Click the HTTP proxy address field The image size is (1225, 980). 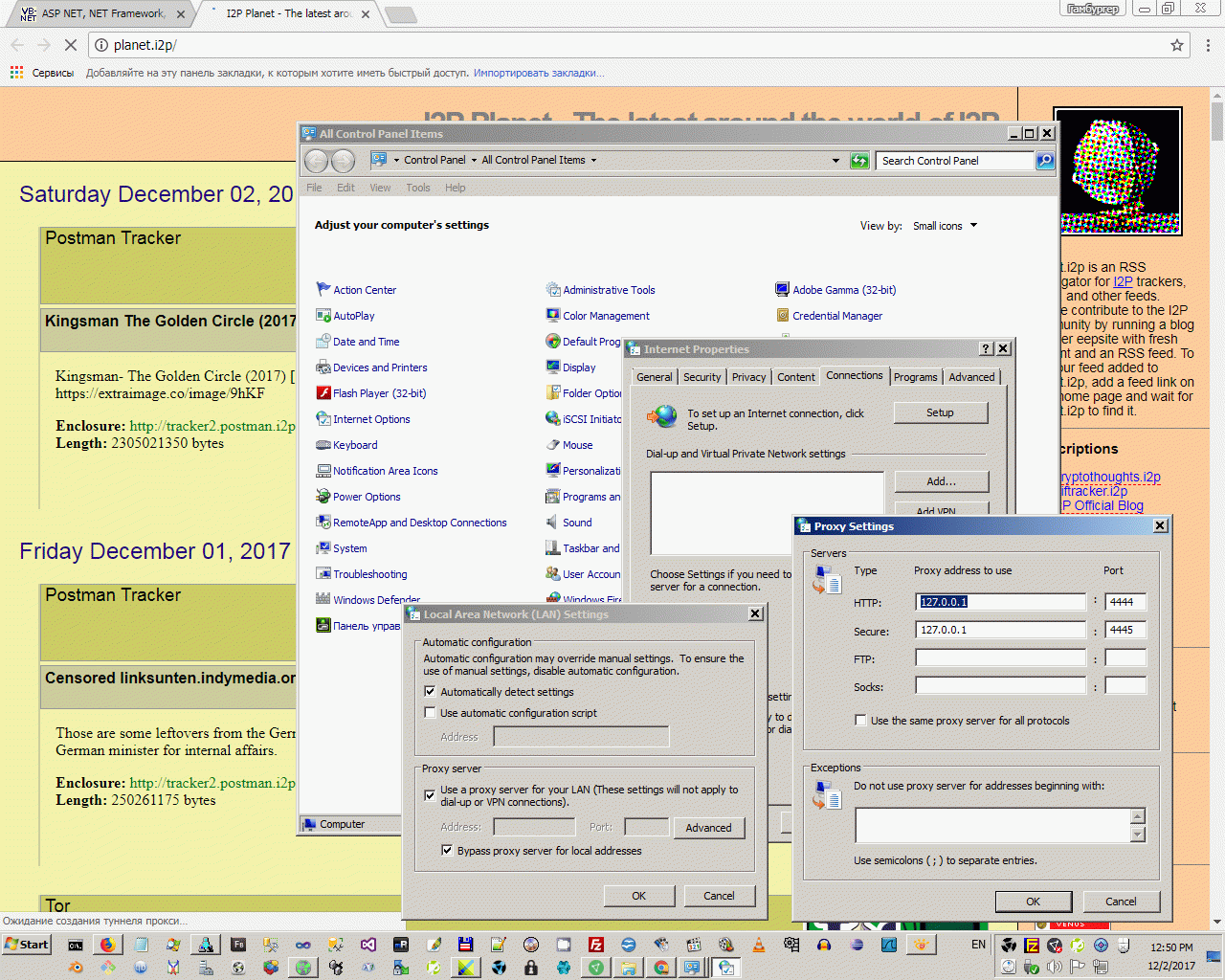tap(1001, 602)
